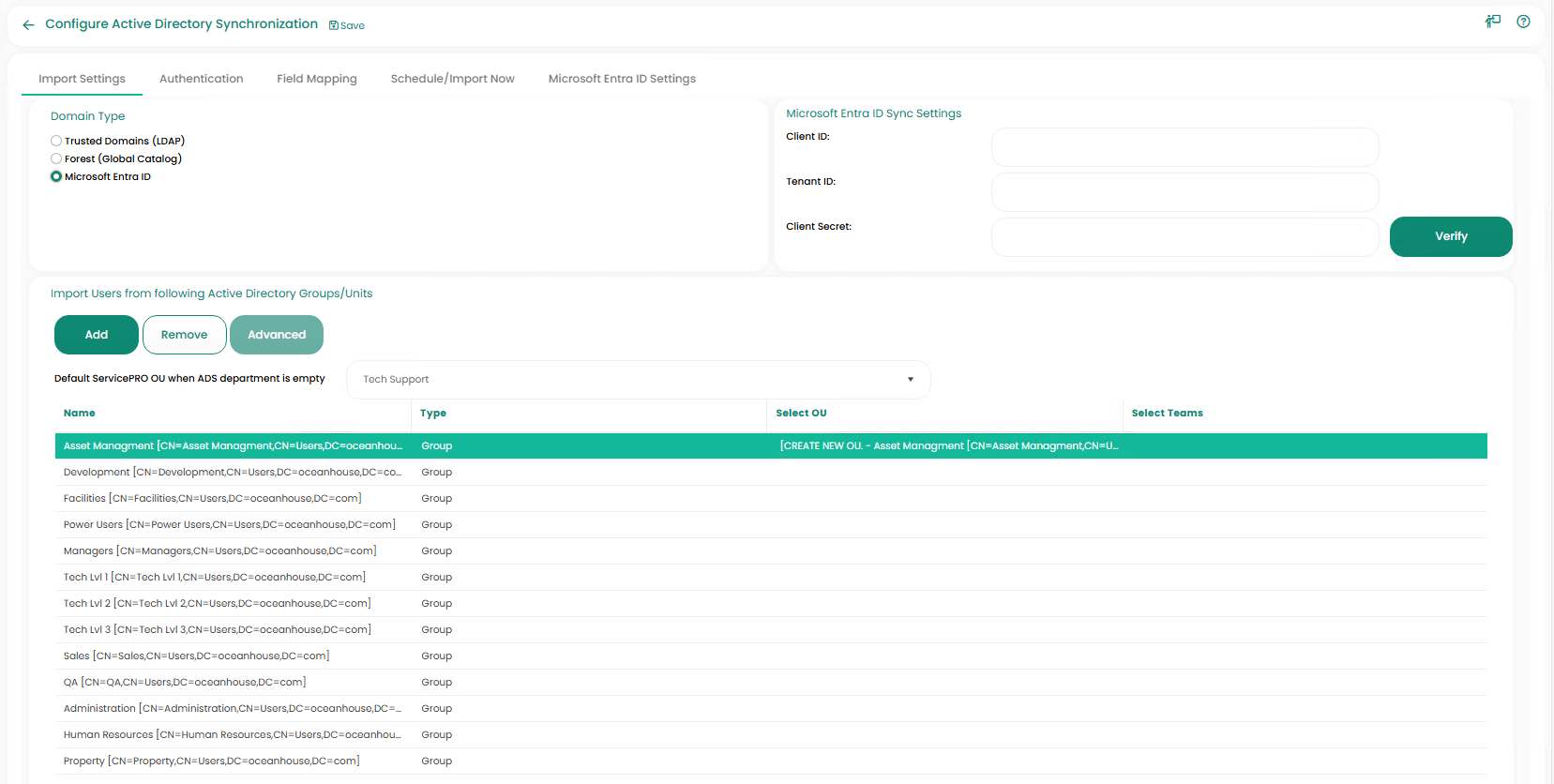Switch to the Authentication tab
The width and height of the screenshot is (1554, 784).
(201, 79)
